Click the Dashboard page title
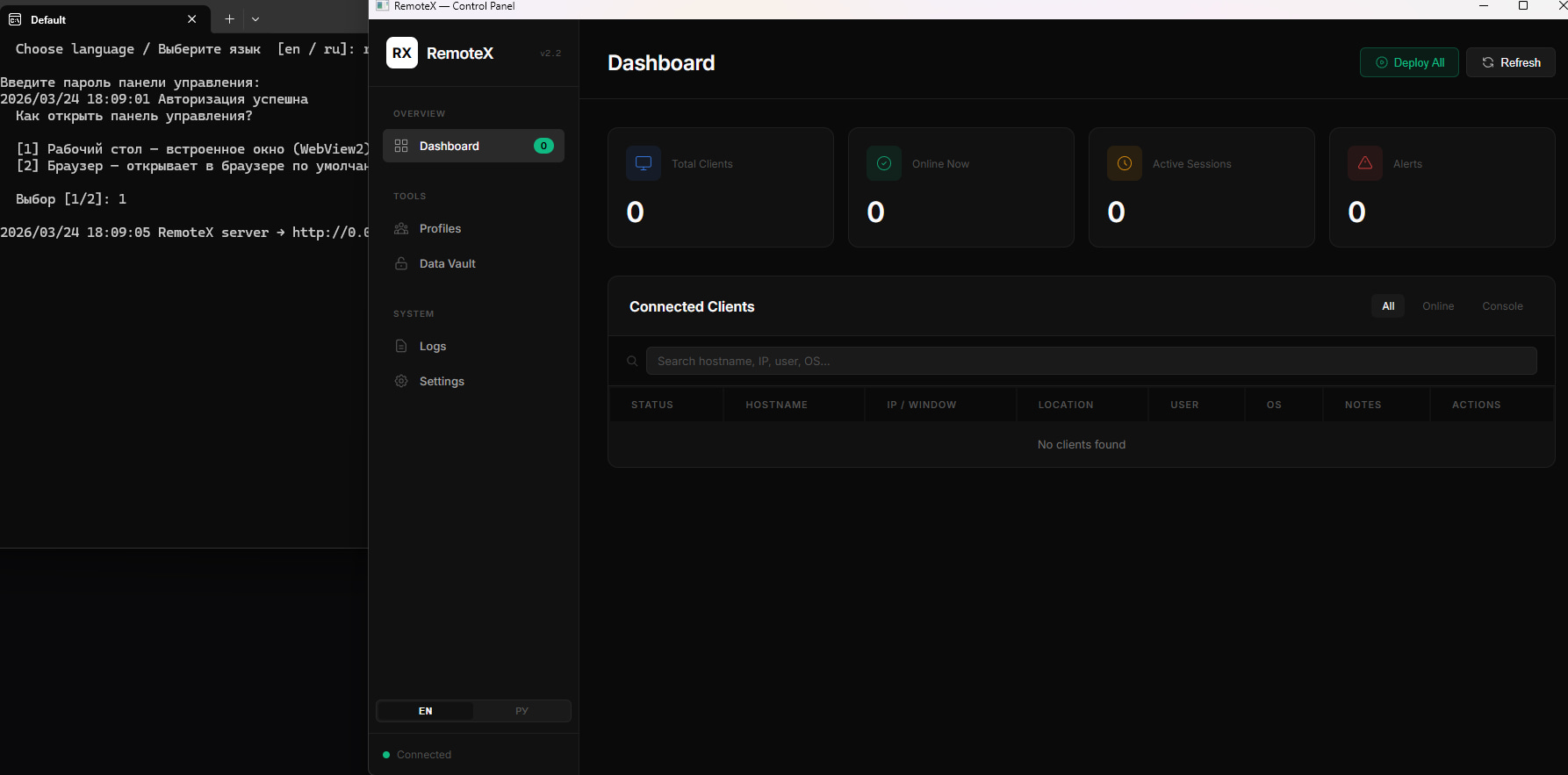Screen dimensions: 1568x775 click(x=661, y=63)
